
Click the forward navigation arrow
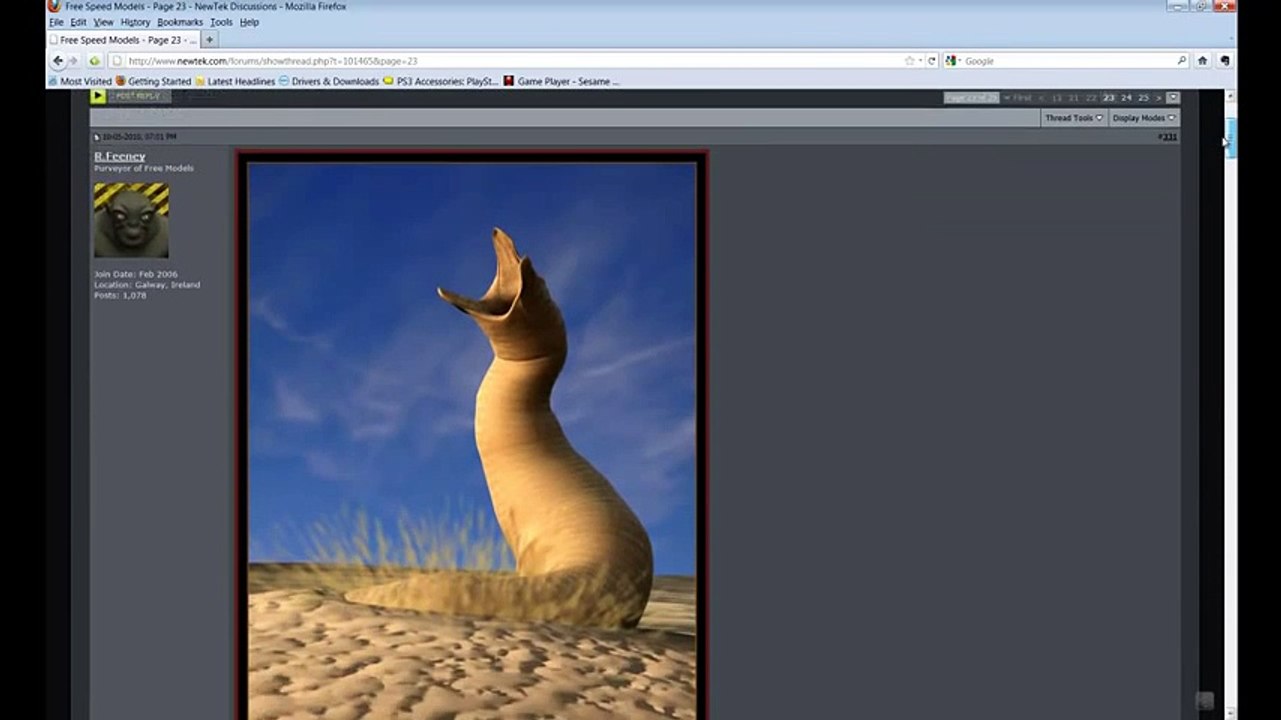72,61
